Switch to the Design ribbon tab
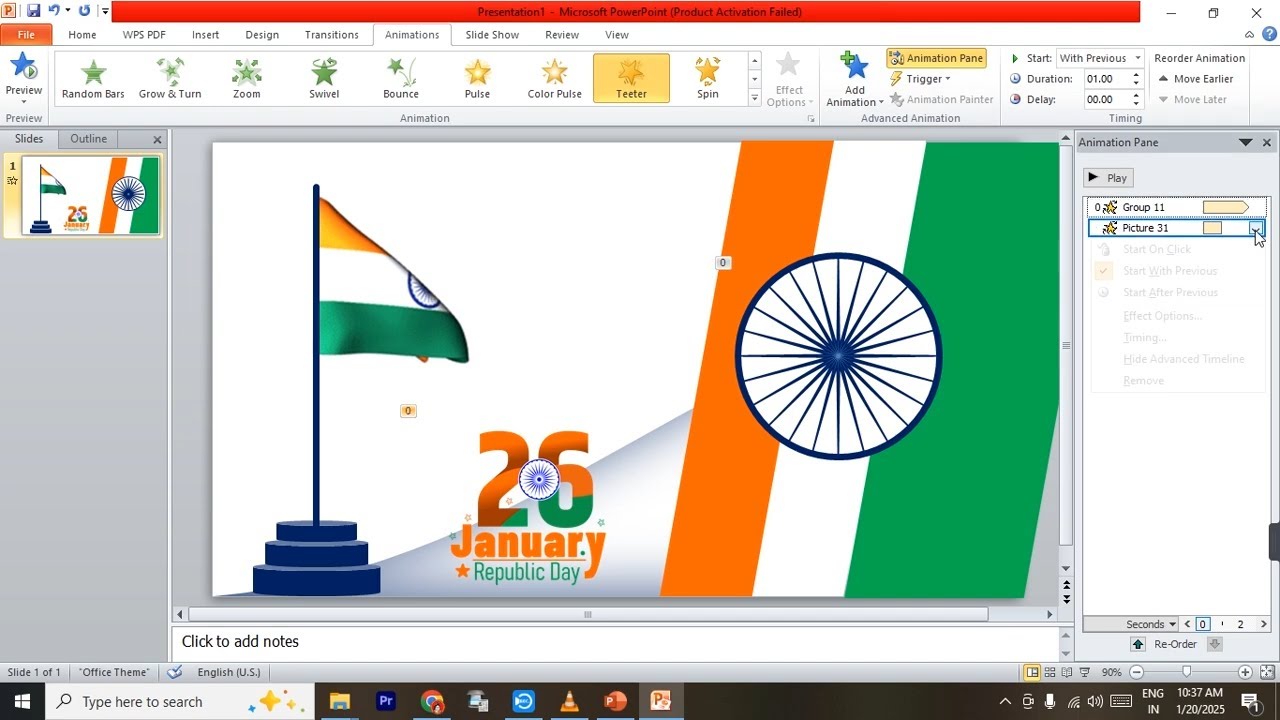The width and height of the screenshot is (1280, 720). pyautogui.click(x=262, y=34)
